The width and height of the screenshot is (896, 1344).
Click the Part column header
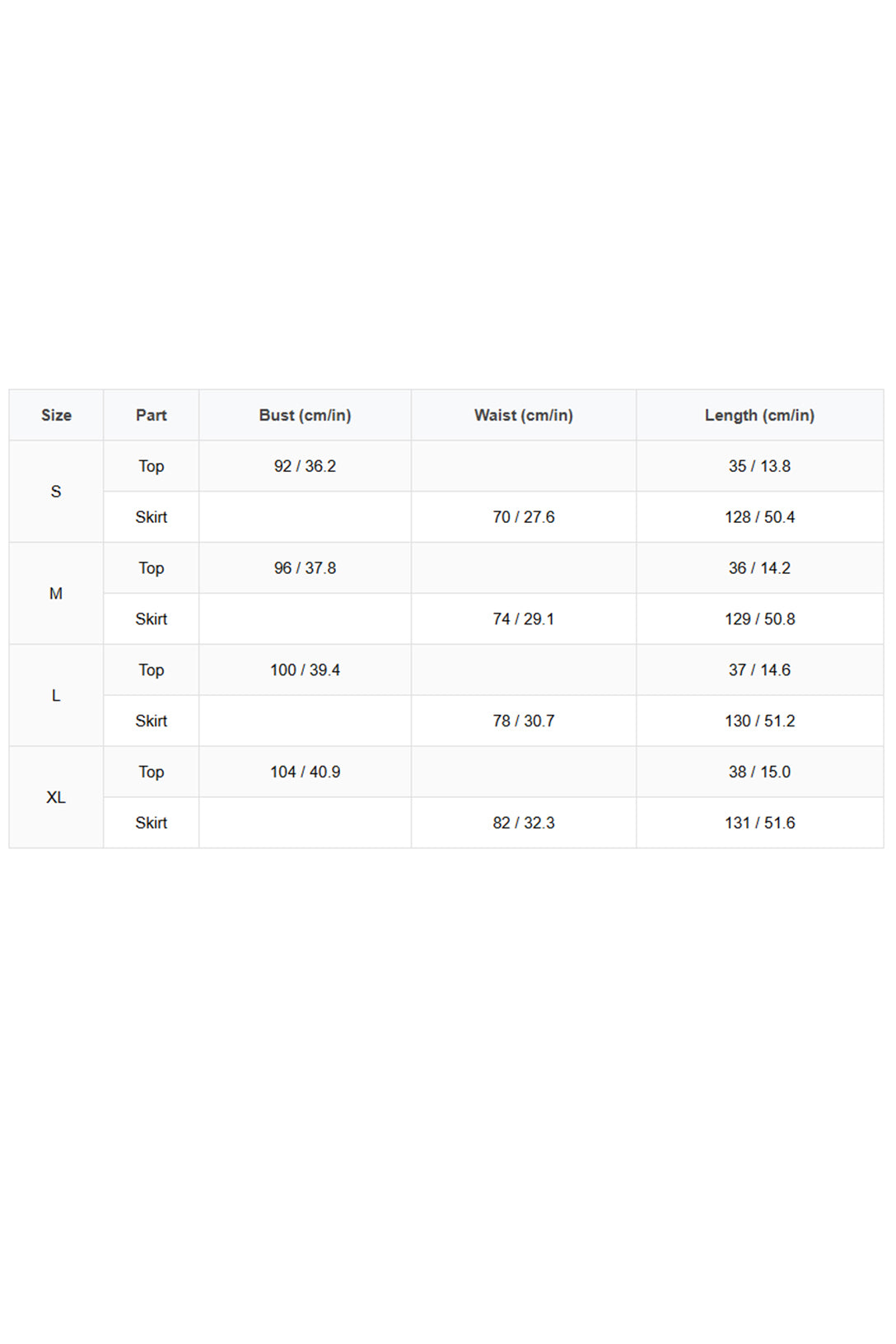(151, 415)
